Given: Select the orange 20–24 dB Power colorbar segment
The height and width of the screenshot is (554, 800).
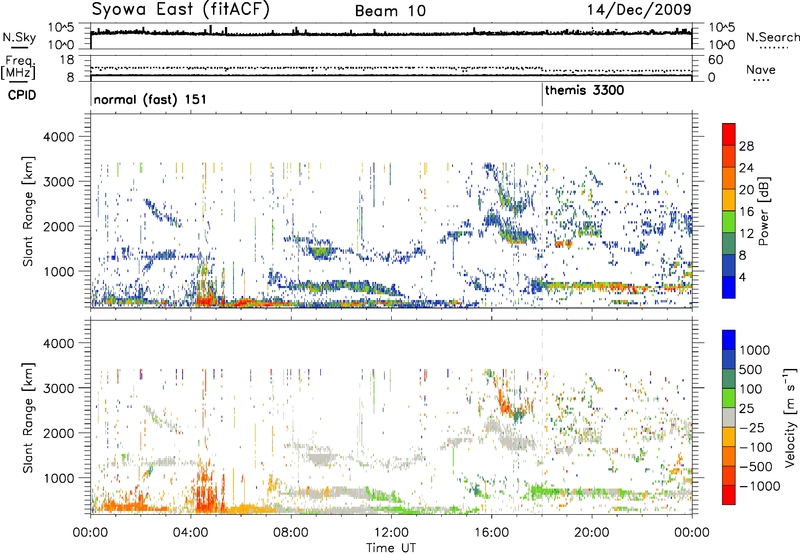Looking at the screenshot, I should coord(729,178).
